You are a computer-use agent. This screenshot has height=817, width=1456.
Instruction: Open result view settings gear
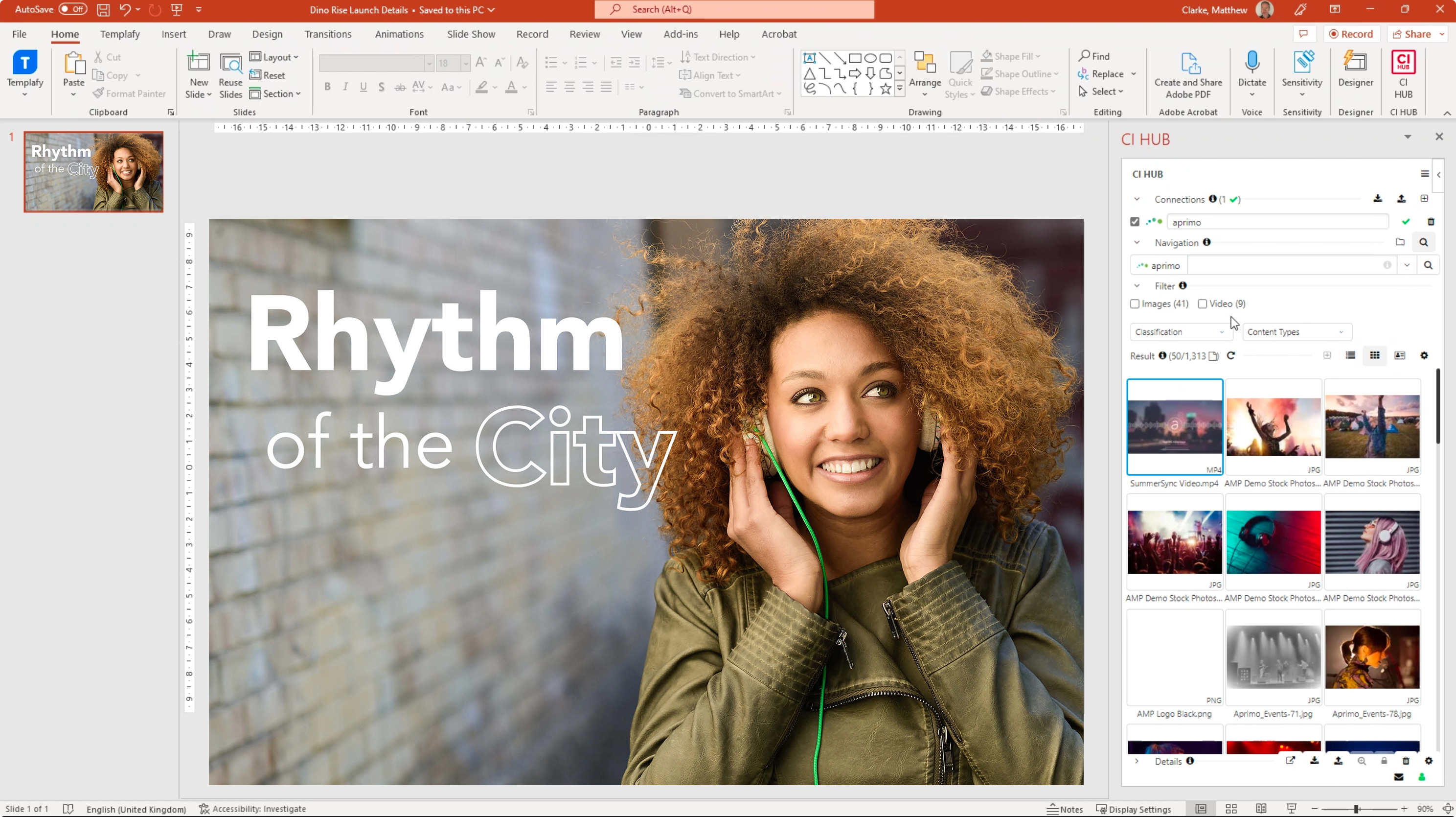[x=1424, y=355]
